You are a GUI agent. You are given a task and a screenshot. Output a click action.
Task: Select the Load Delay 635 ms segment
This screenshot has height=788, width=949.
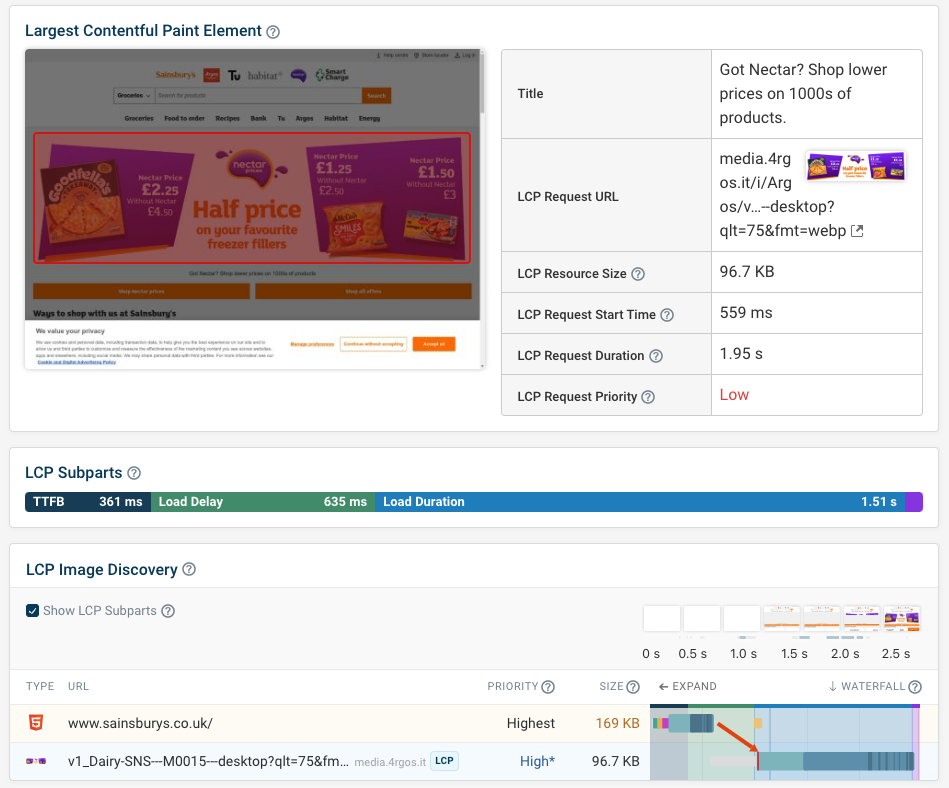pos(263,502)
